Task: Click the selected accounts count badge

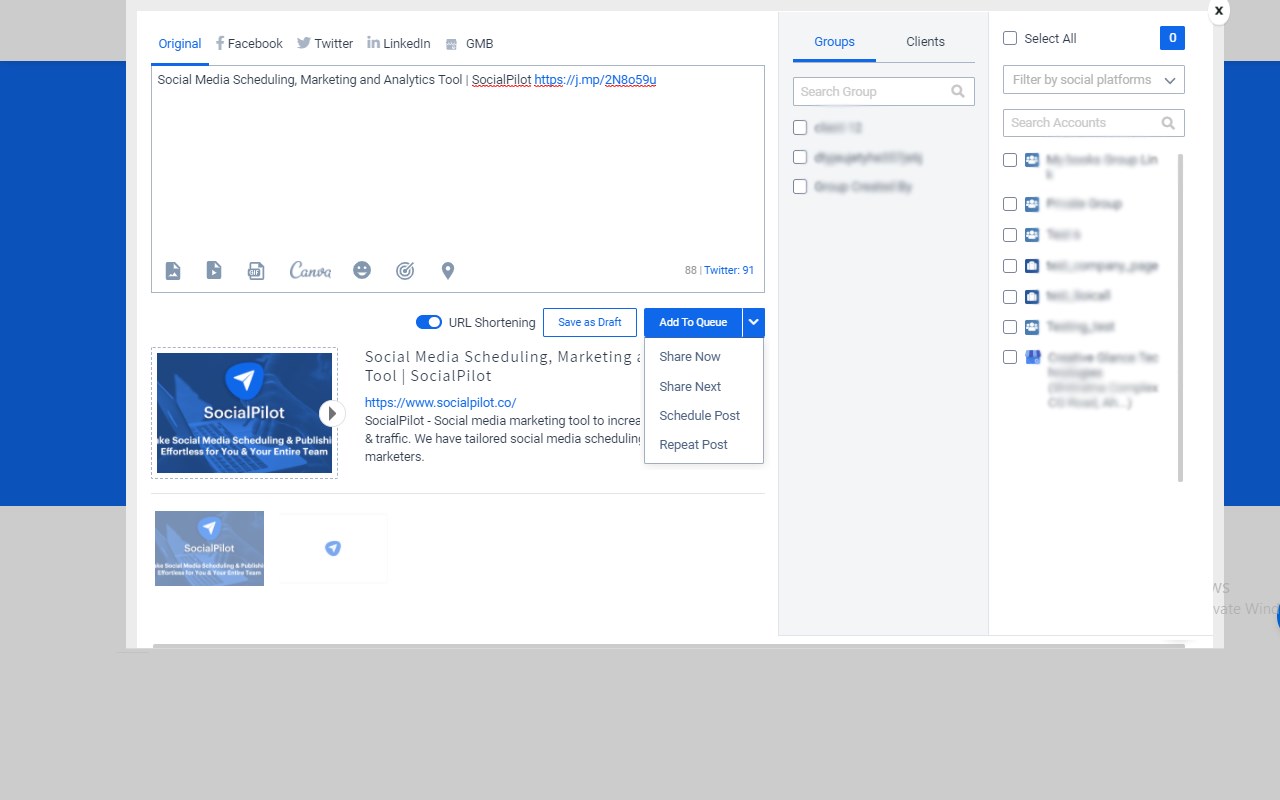Action: click(x=1172, y=38)
